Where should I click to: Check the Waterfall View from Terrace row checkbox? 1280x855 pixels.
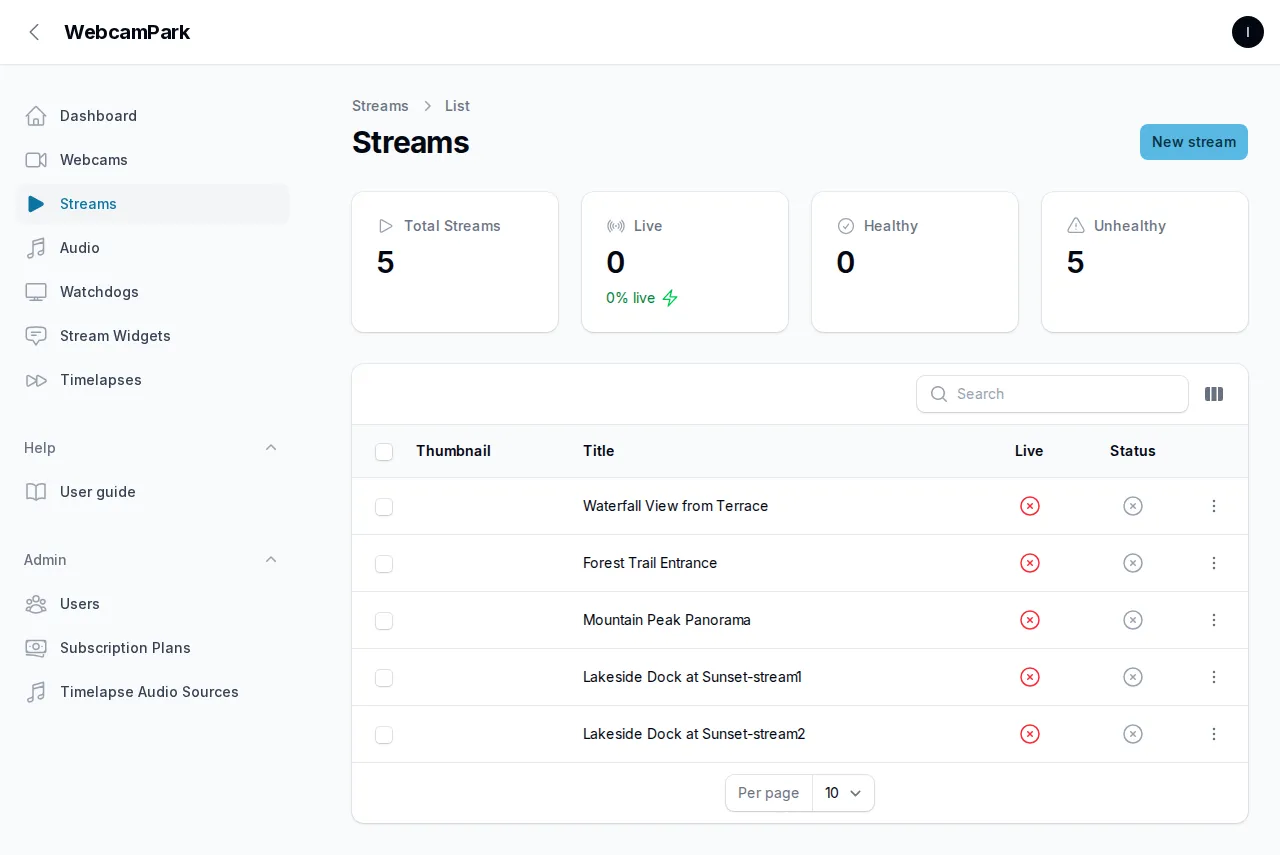384,507
